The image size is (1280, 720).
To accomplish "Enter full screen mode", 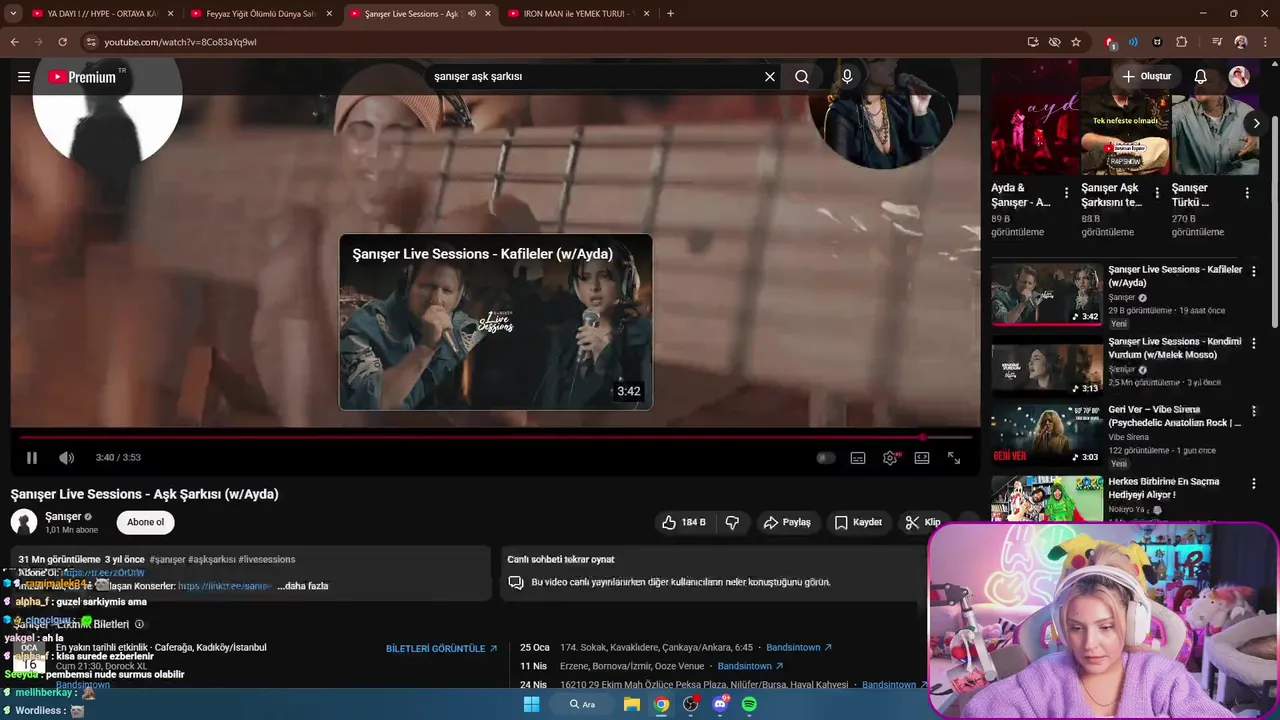I will 954,458.
